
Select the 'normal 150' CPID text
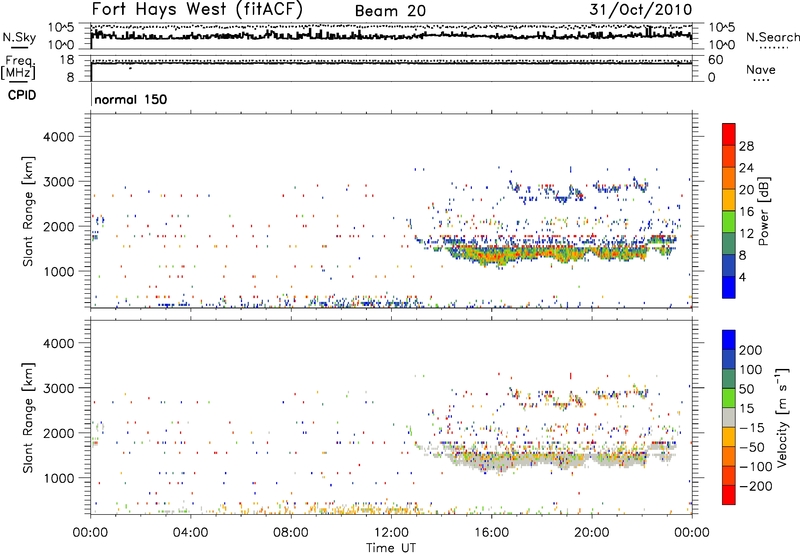pos(131,99)
